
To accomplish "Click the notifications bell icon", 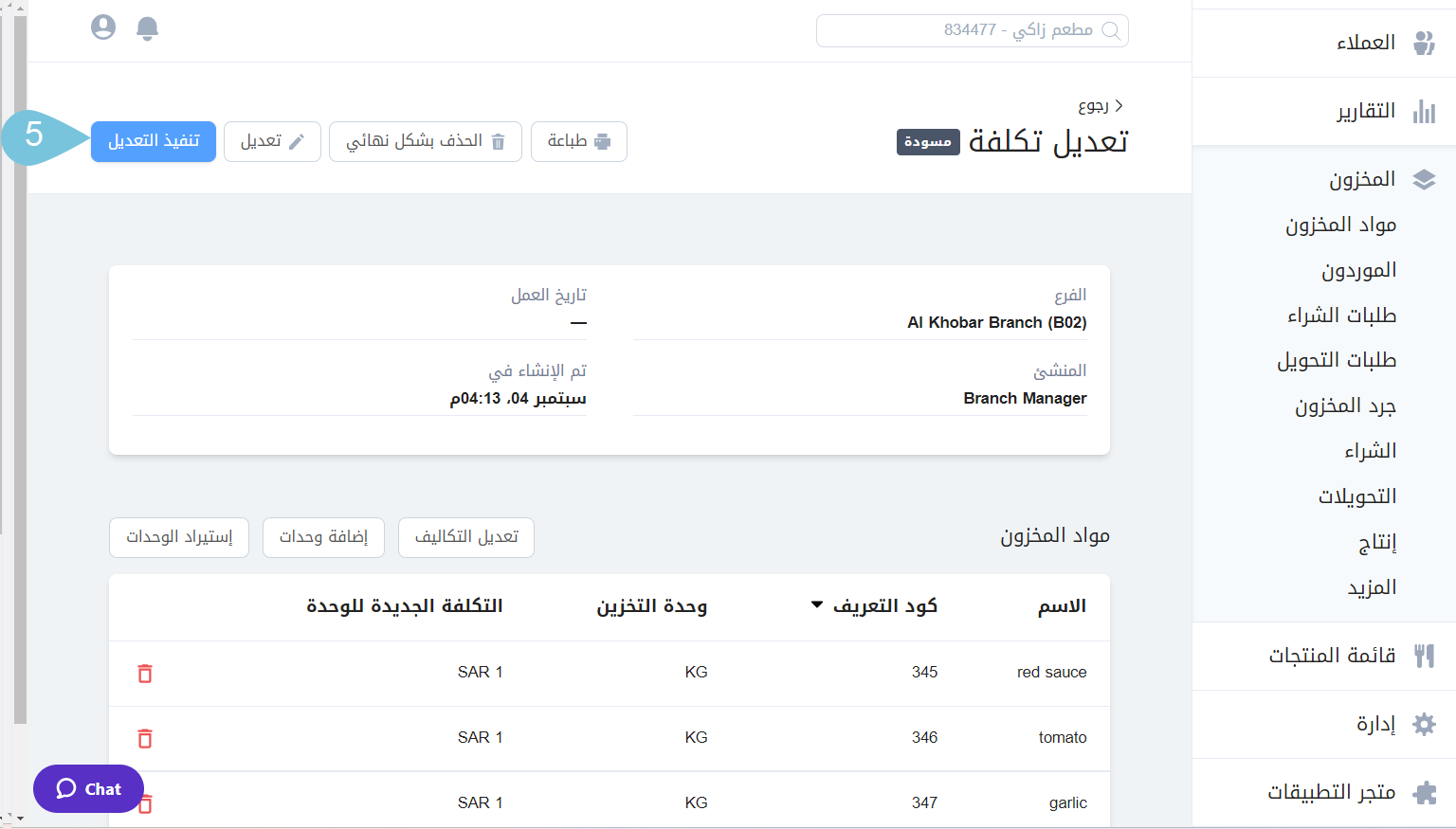I will tap(147, 28).
